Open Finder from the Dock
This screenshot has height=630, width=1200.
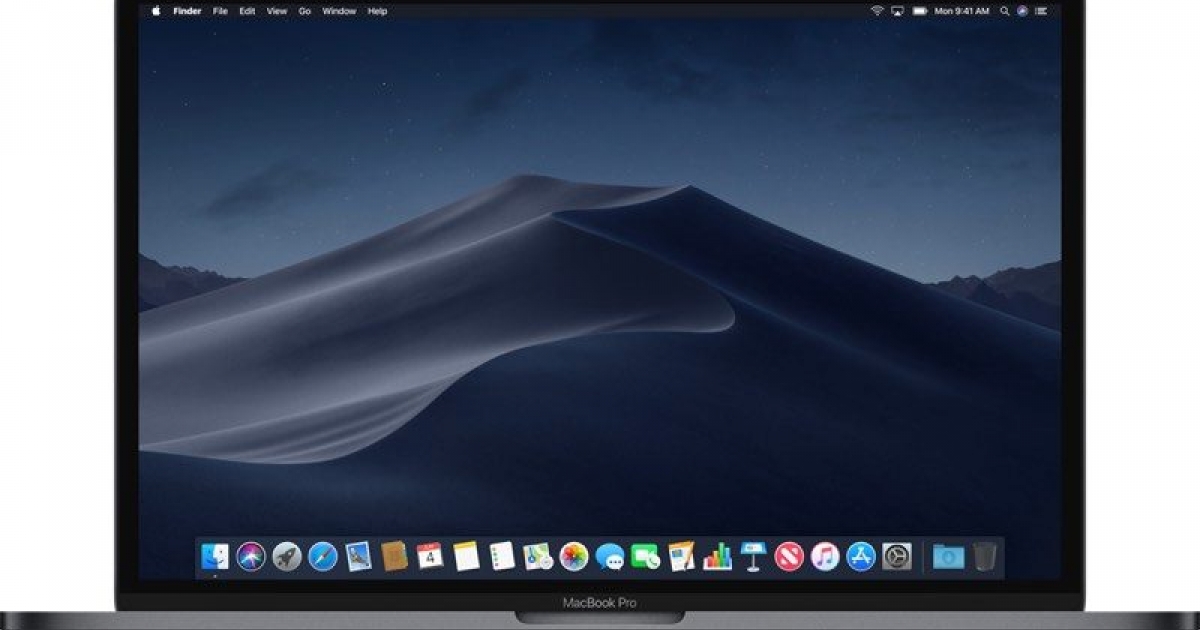pos(215,556)
